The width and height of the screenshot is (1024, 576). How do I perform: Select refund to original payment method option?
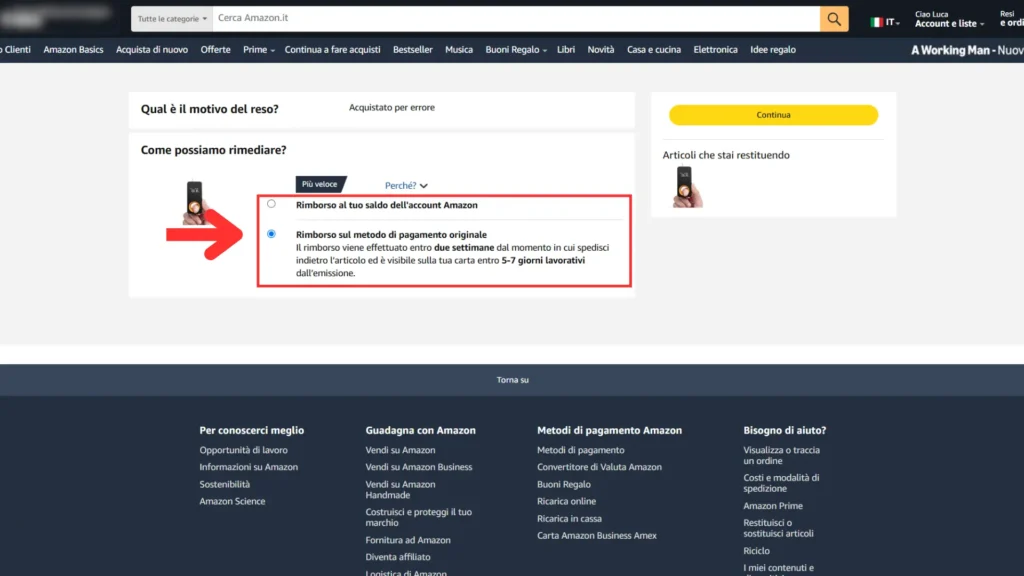[271, 234]
